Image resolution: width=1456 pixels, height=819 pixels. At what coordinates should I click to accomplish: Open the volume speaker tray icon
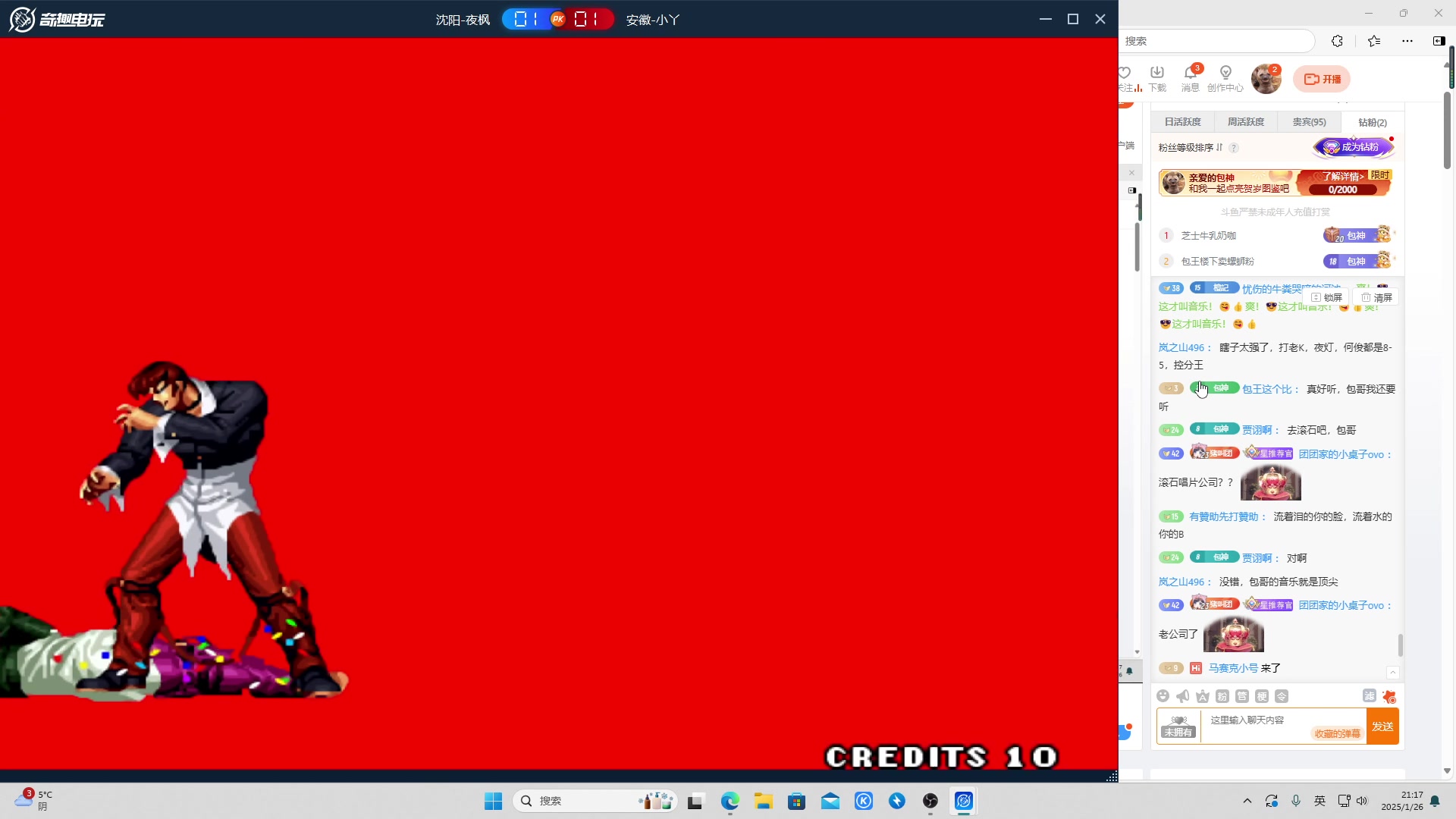tap(1362, 801)
